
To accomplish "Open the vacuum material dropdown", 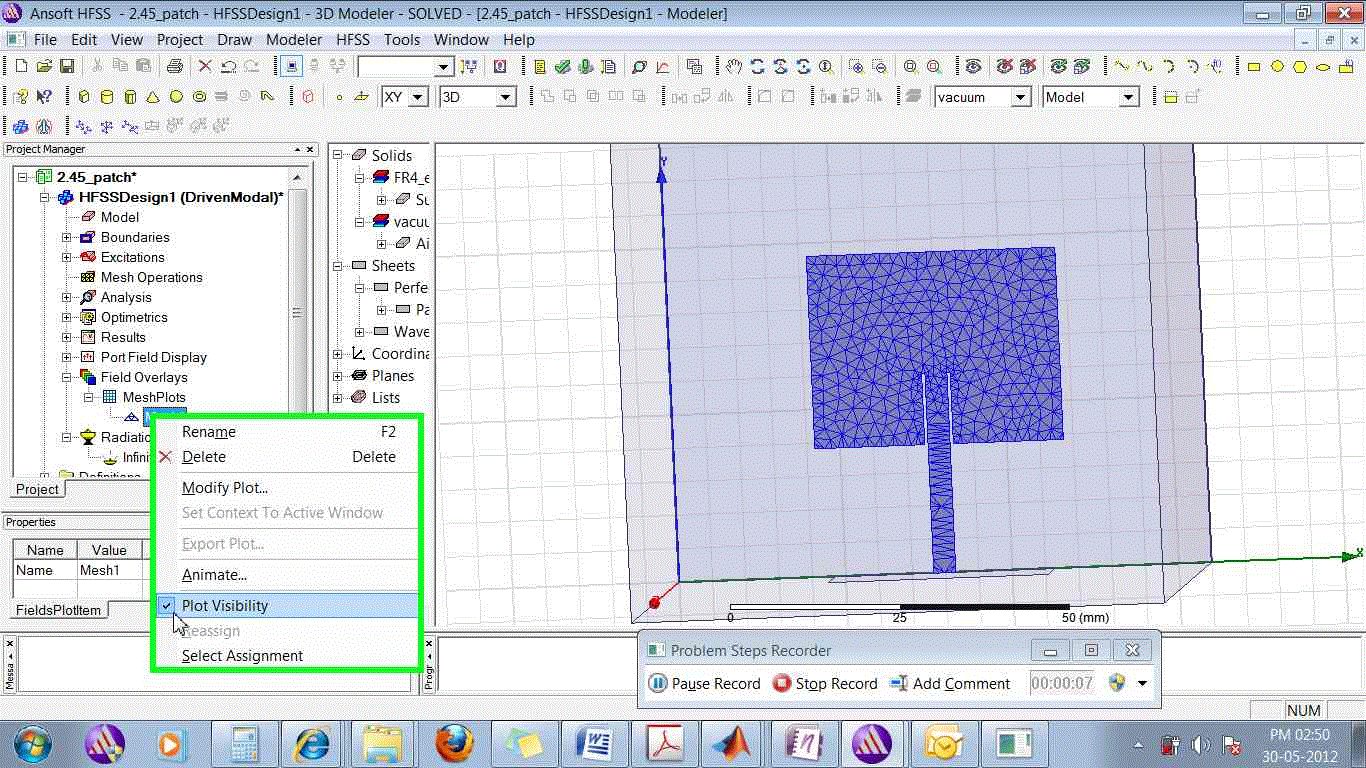I will pos(1020,97).
